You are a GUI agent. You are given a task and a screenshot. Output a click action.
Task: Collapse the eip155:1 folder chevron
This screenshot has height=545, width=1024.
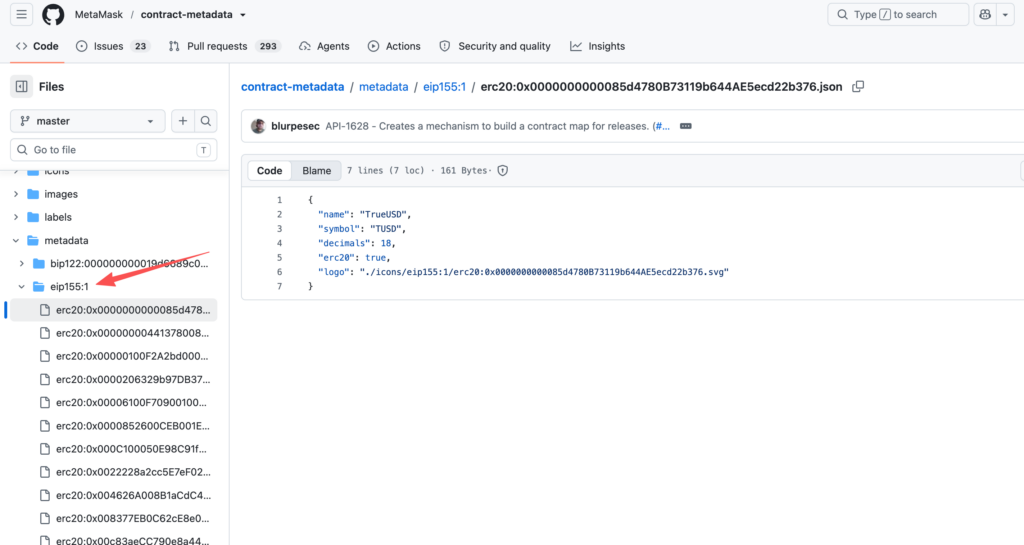pyautogui.click(x=22, y=287)
